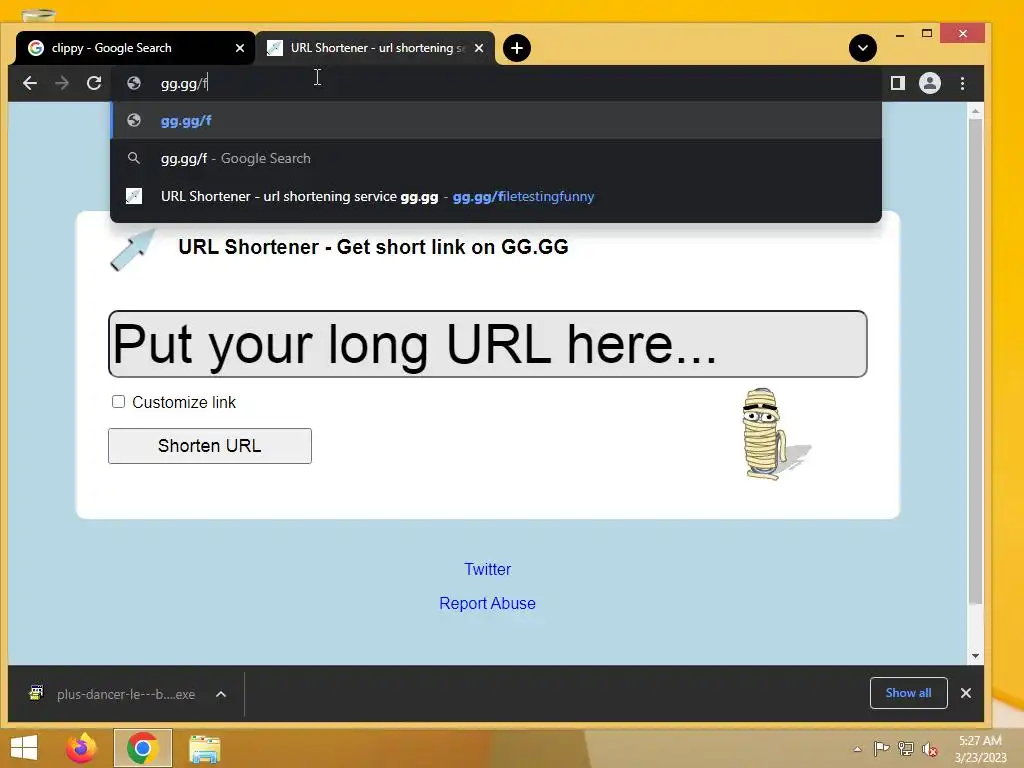Switch to the clippy - Google Search tab
This screenshot has height=768, width=1024.
134,48
